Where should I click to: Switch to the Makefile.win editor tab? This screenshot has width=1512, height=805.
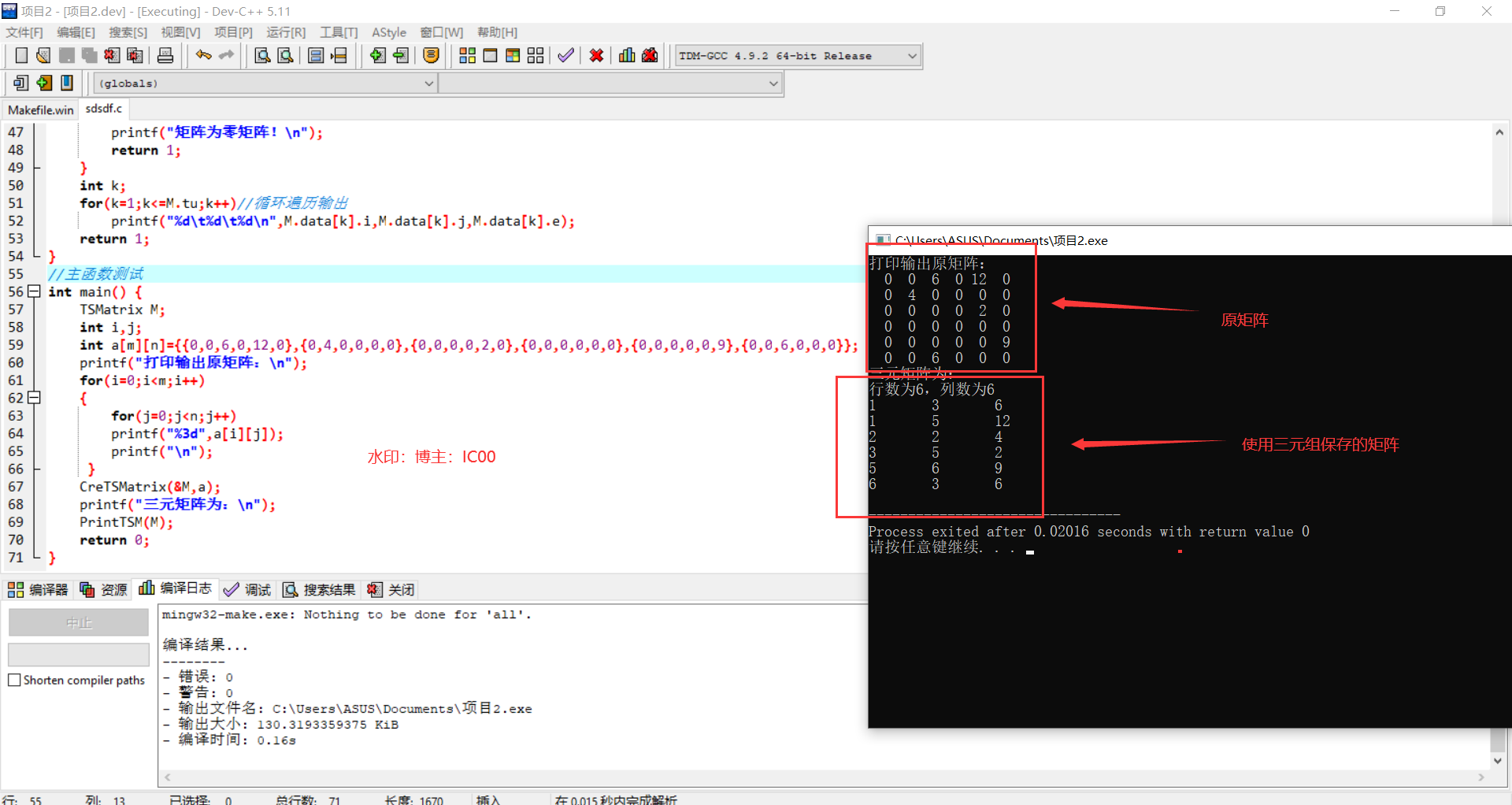coord(40,110)
